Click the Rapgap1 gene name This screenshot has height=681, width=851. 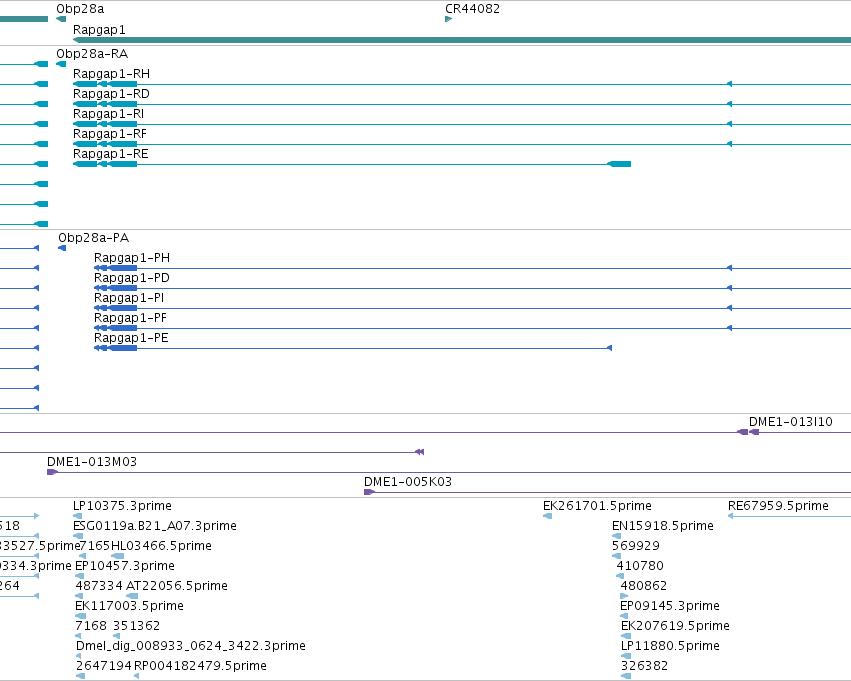coord(99,30)
